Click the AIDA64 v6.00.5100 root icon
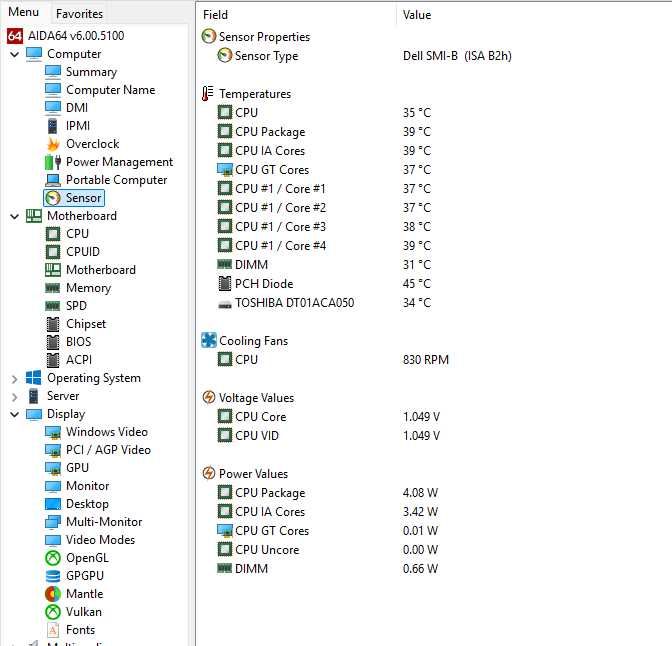Viewport: 672px width, 646px height. coord(15,36)
